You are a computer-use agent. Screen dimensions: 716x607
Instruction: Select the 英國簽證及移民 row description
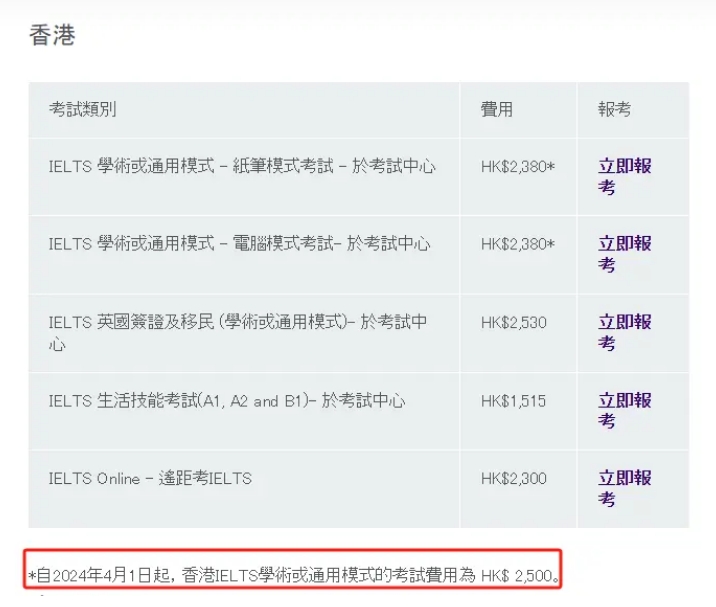click(x=238, y=333)
